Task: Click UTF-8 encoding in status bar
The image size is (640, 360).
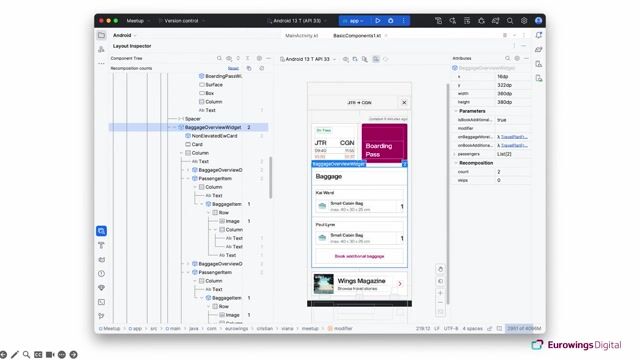Action: click(451, 329)
